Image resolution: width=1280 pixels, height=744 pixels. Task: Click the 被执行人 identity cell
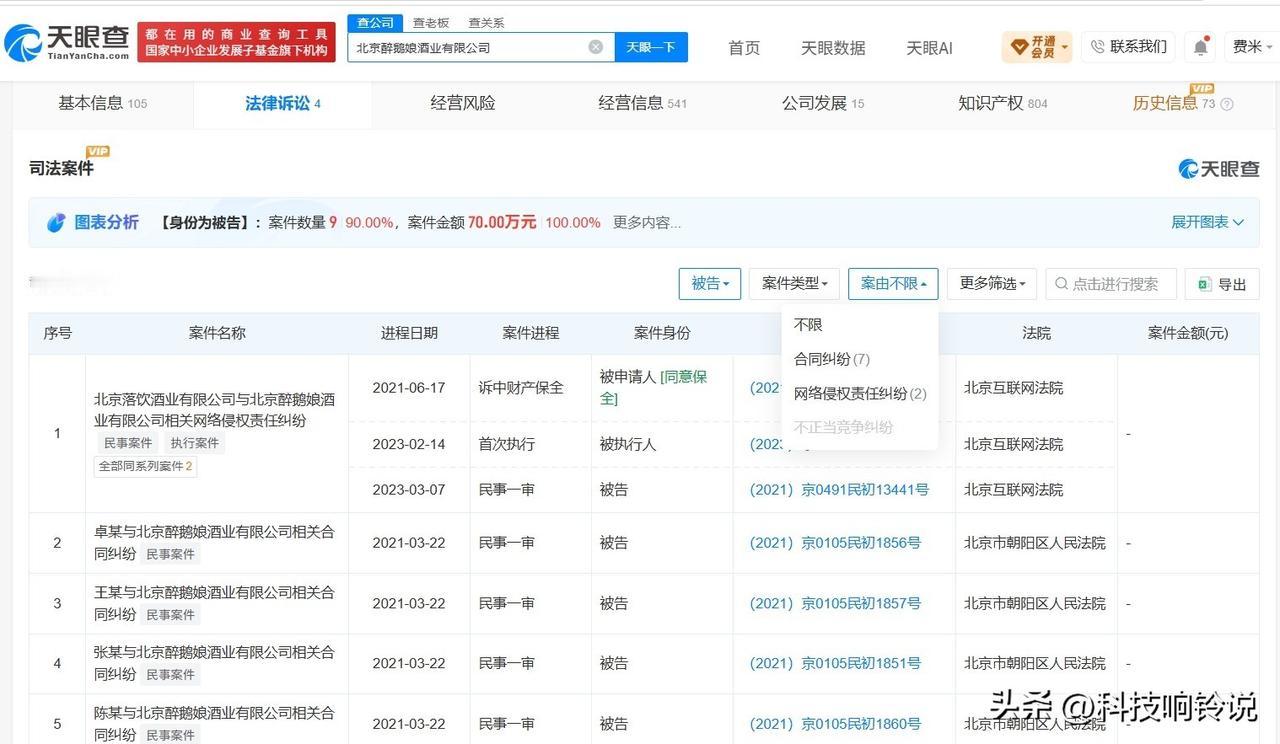[628, 444]
